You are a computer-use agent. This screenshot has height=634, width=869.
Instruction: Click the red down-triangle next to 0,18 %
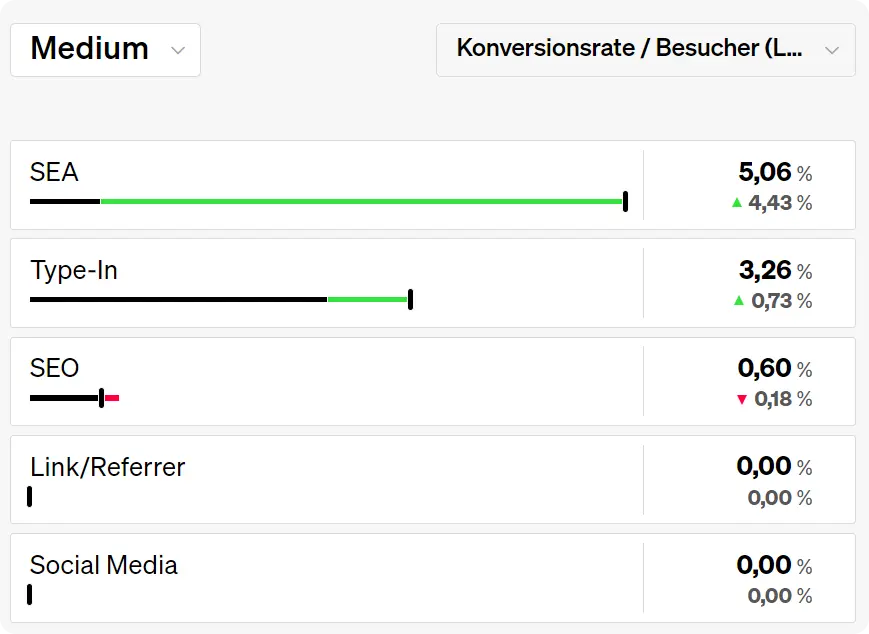click(x=742, y=399)
